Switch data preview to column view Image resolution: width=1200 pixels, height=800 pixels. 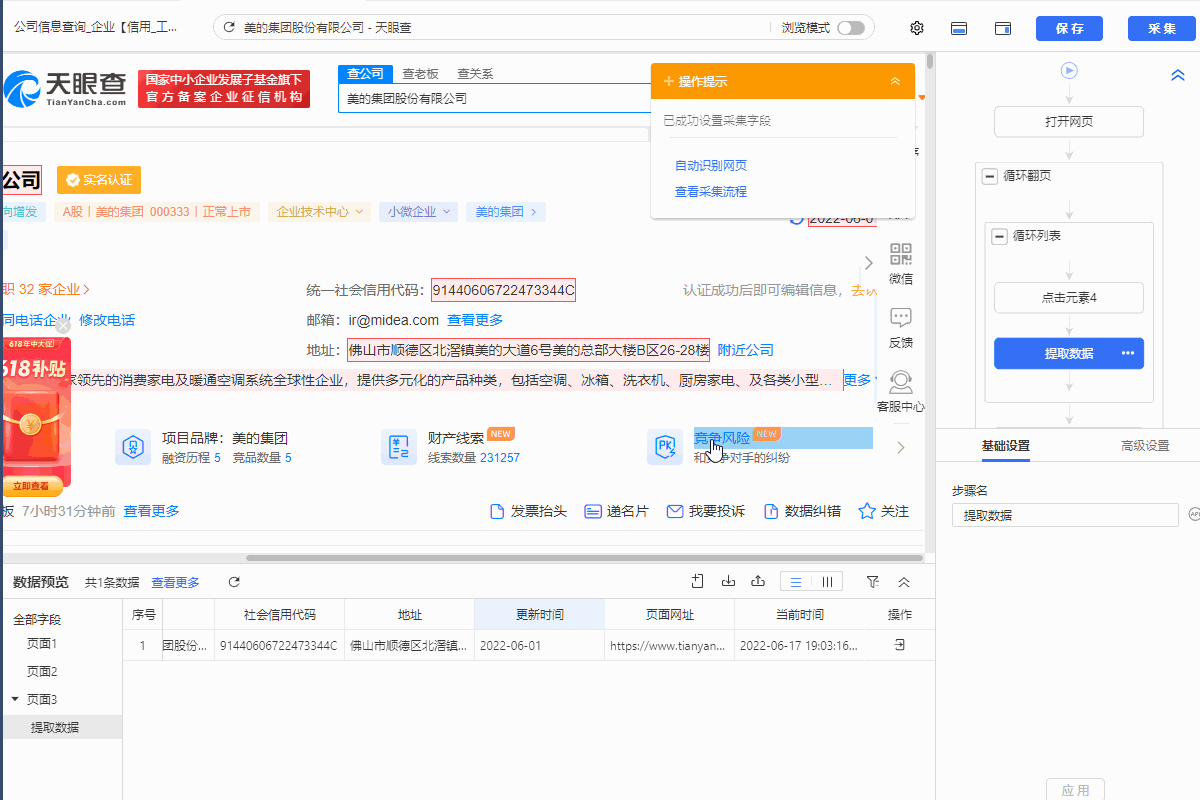click(x=827, y=582)
